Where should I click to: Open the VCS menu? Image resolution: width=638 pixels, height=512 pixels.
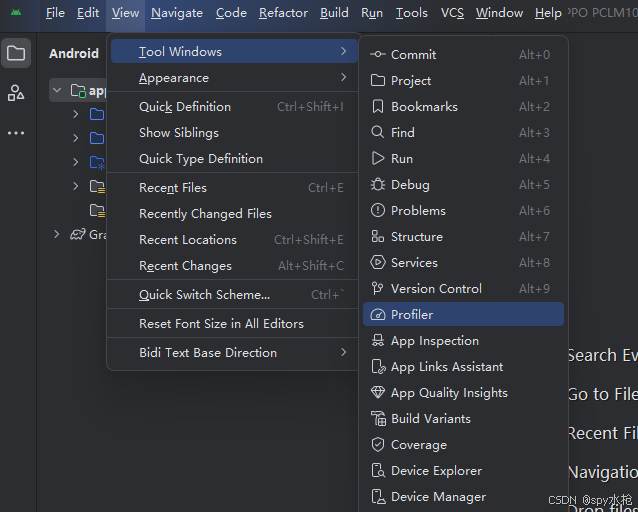pos(452,13)
